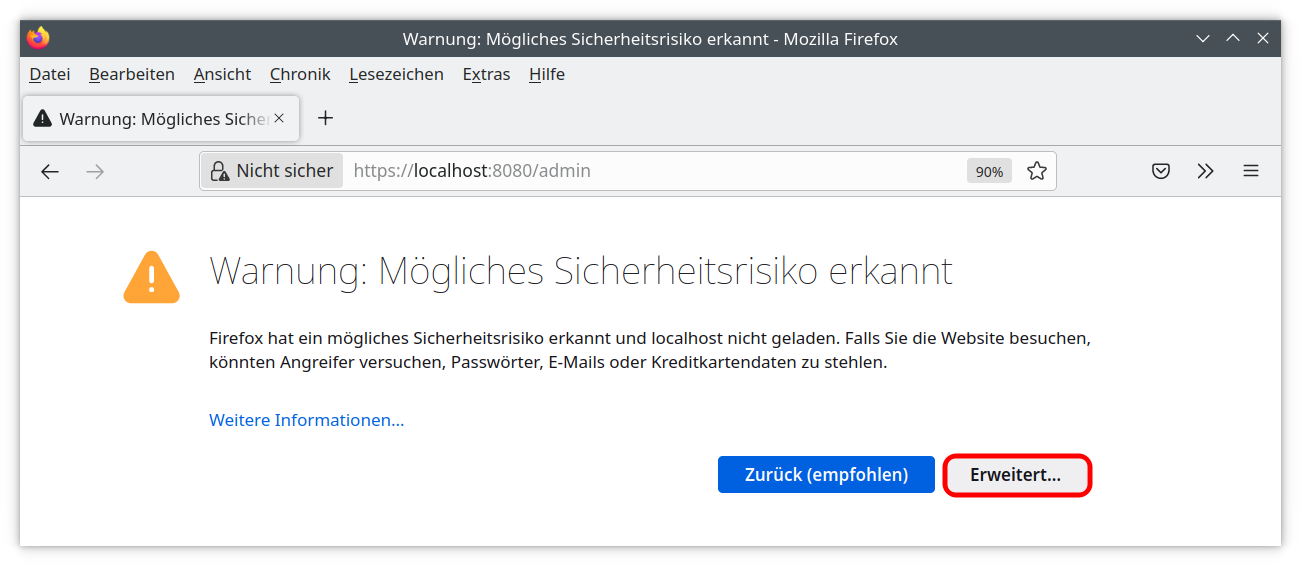Show more tools via the double-chevron icon
1301x566 pixels.
pyautogui.click(x=1205, y=171)
